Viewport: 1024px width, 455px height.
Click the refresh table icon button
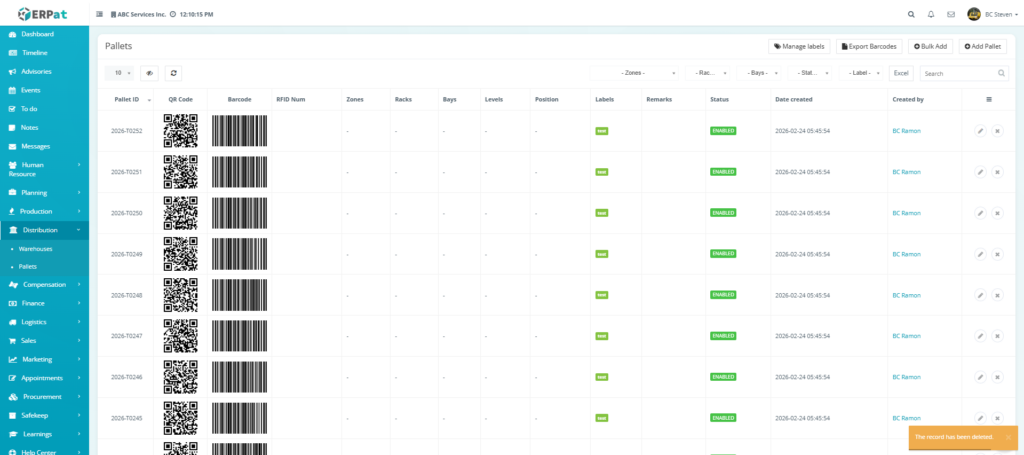point(173,73)
